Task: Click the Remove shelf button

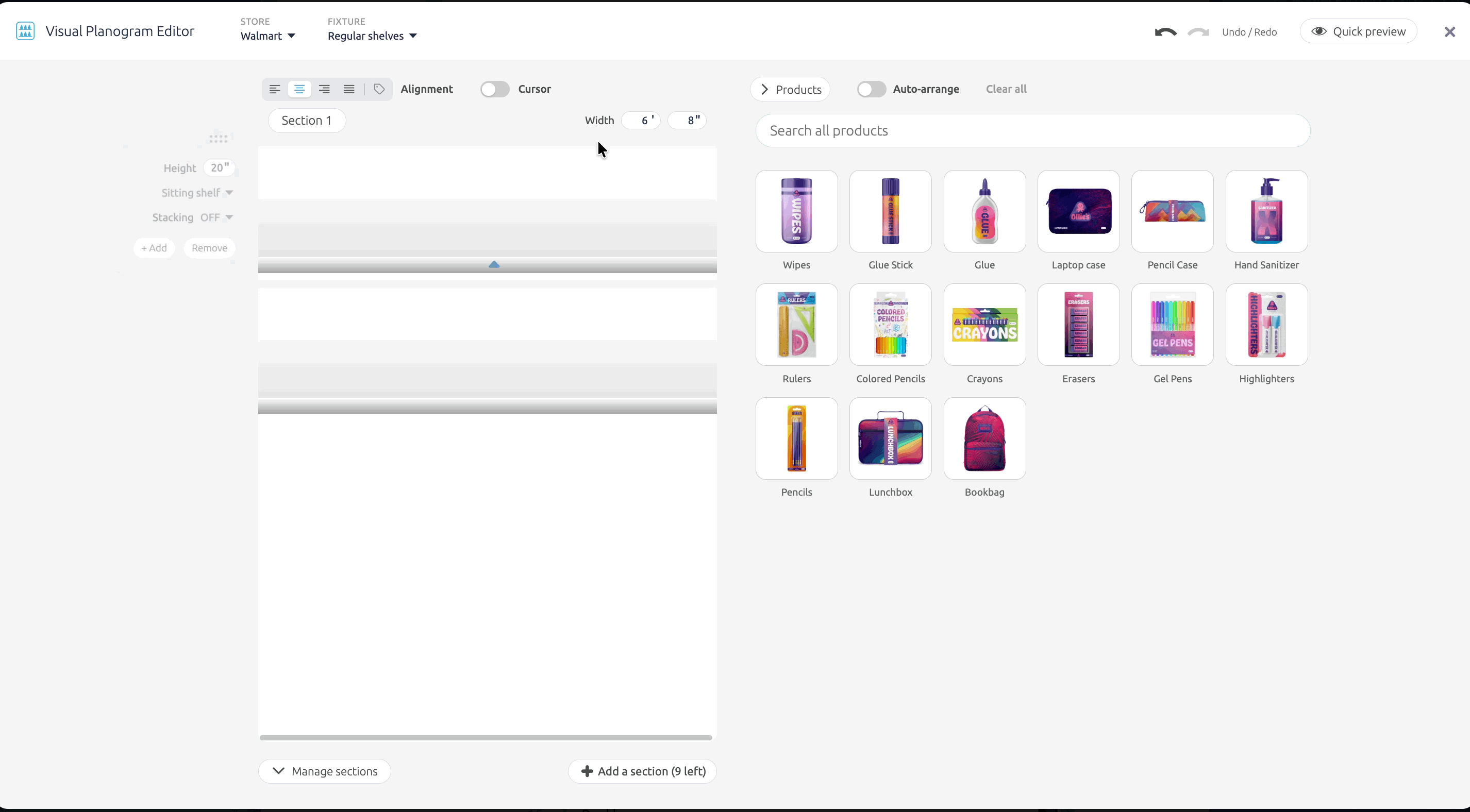Action: [209, 248]
